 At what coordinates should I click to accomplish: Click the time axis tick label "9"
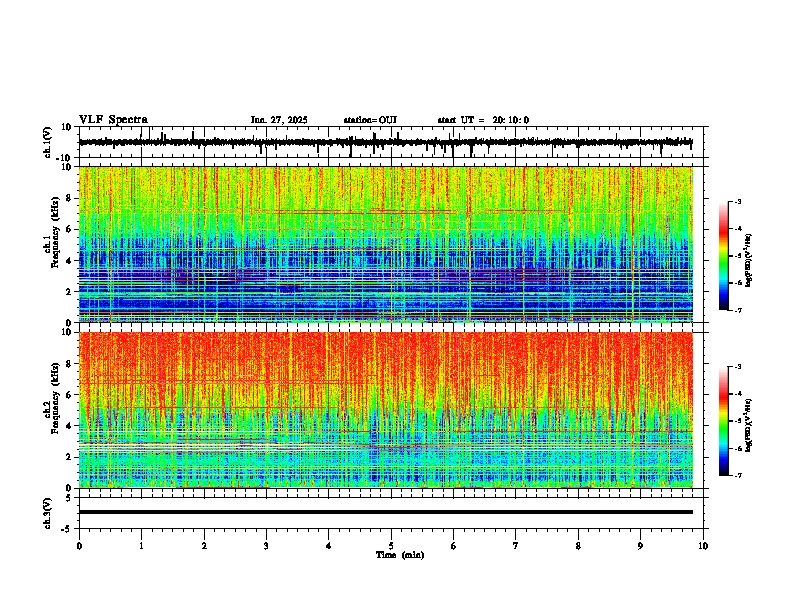640,546
